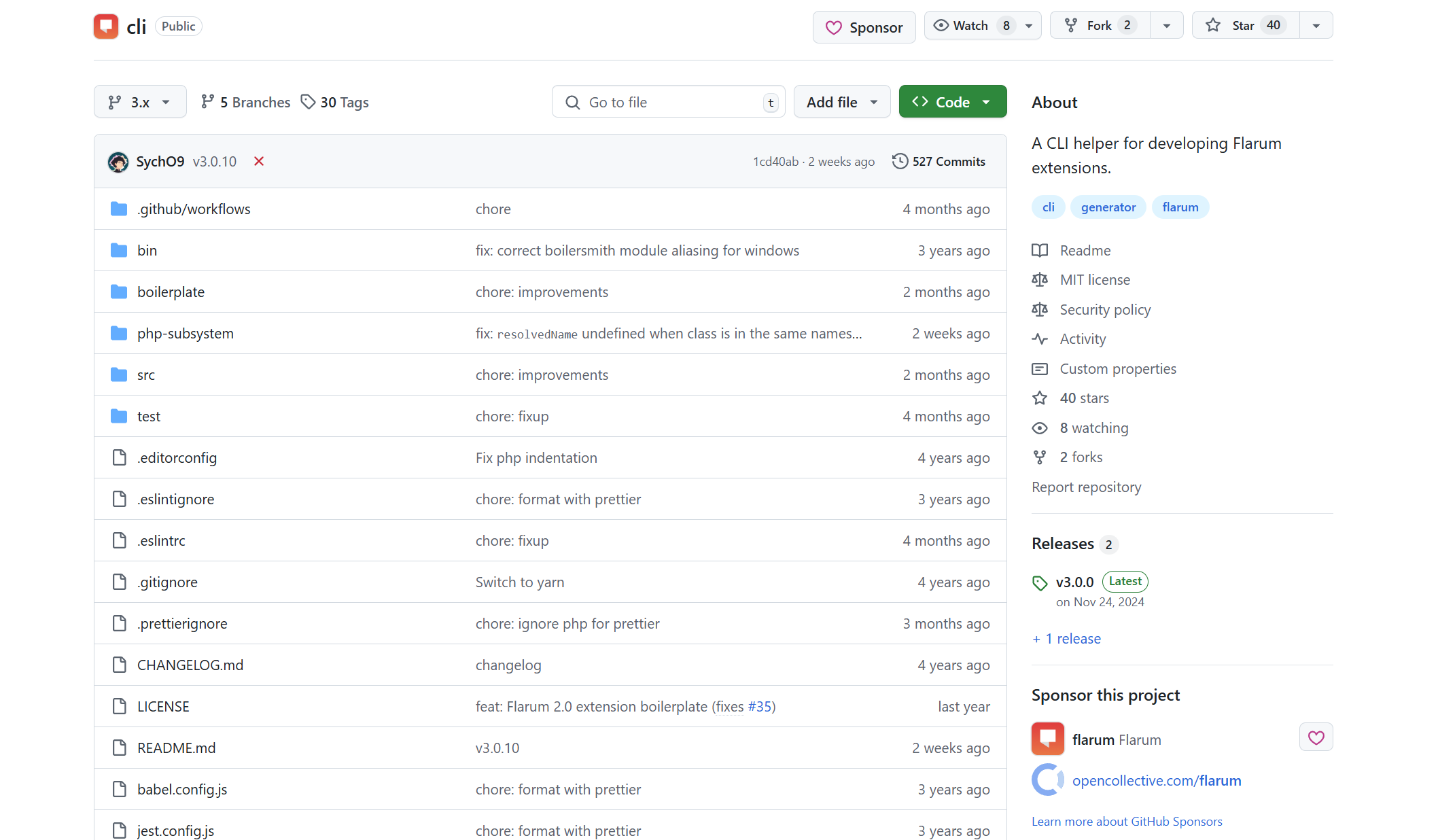Expand the Add file dropdown
1438x840 pixels.
[x=841, y=102]
